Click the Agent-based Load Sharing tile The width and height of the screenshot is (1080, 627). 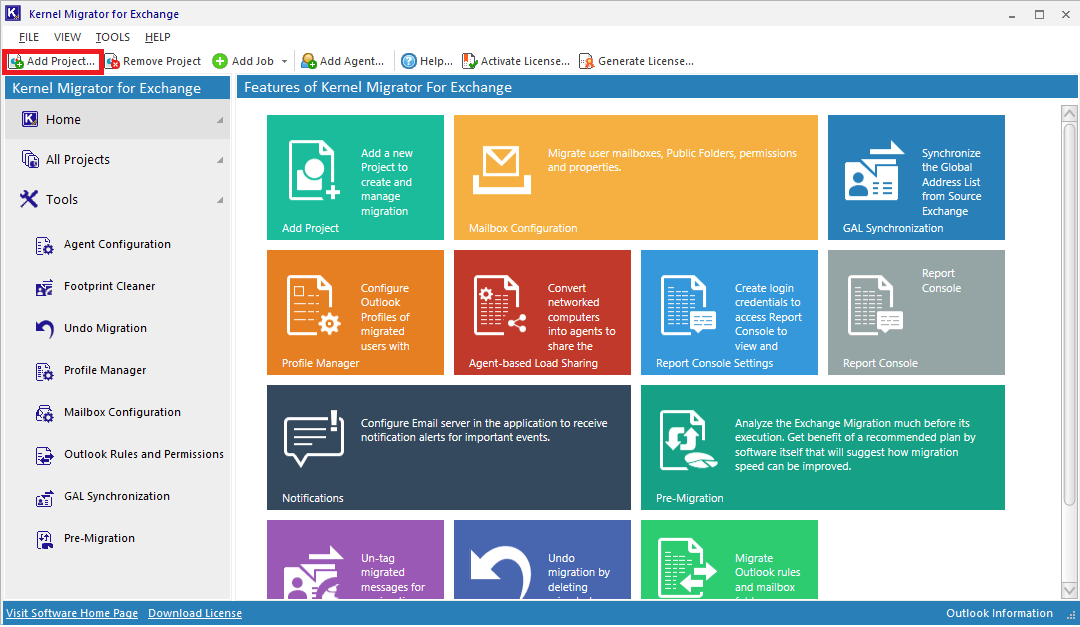click(542, 312)
